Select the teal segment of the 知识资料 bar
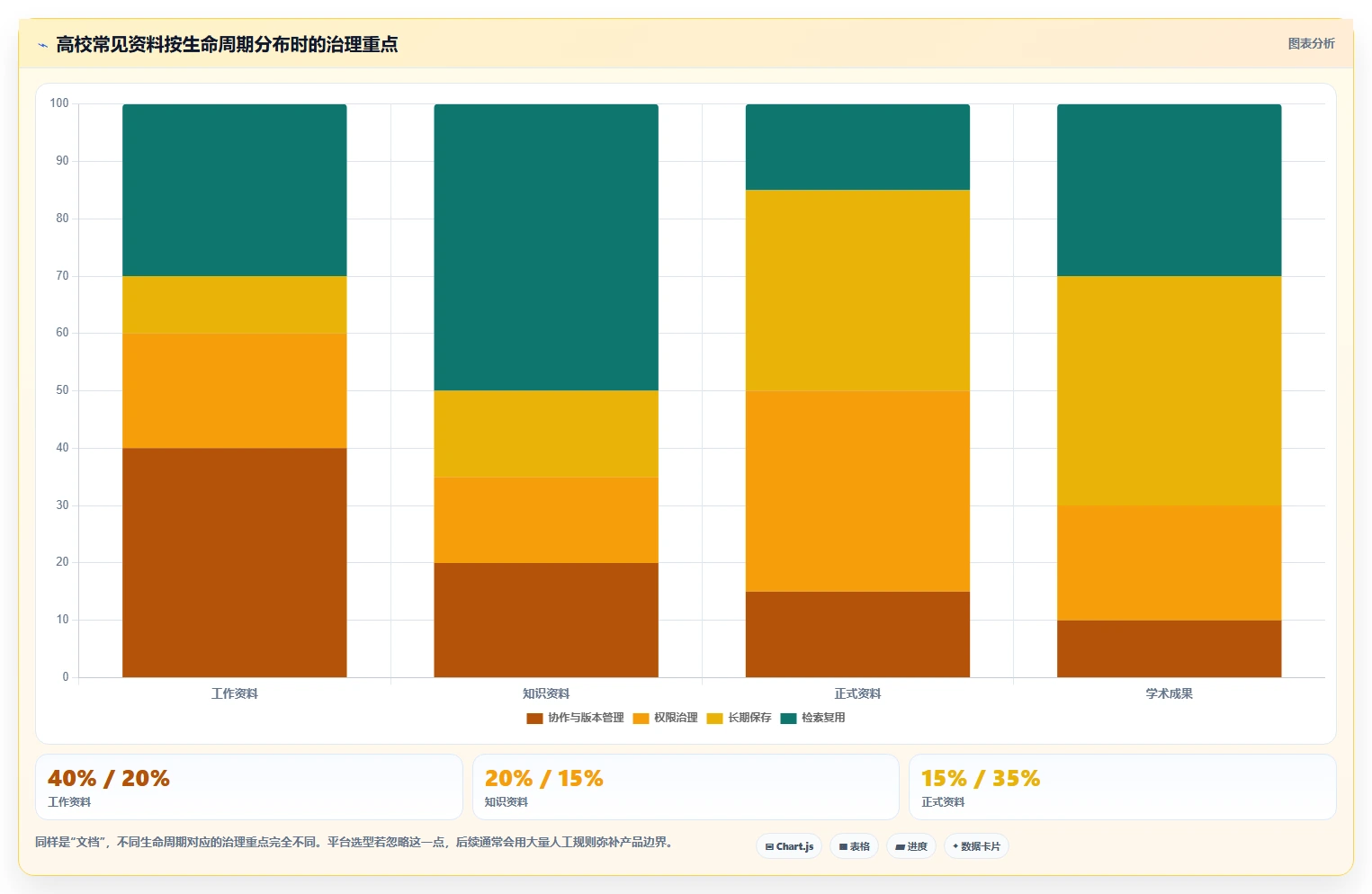Image resolution: width=1372 pixels, height=894 pixels. click(x=546, y=247)
